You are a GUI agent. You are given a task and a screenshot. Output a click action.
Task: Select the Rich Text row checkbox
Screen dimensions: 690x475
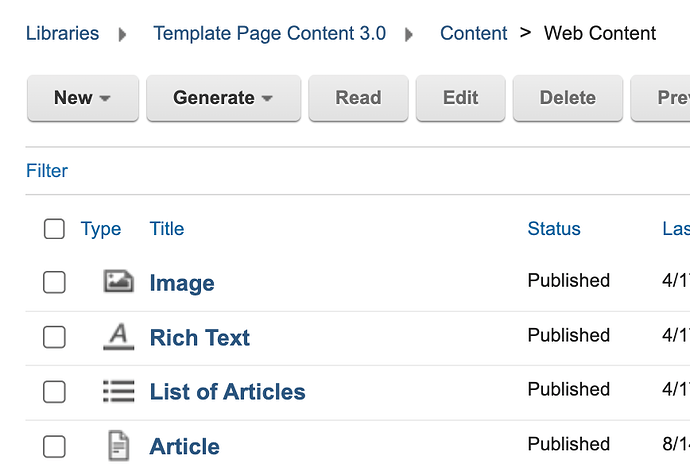pos(54,338)
